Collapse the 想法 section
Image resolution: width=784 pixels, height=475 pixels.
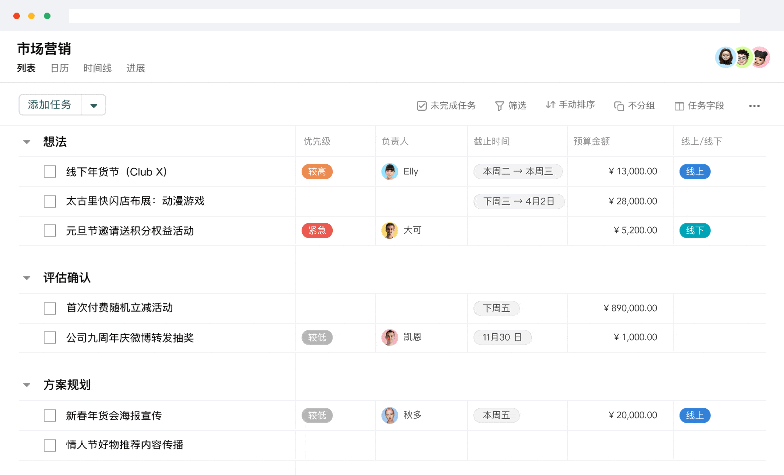(27, 142)
